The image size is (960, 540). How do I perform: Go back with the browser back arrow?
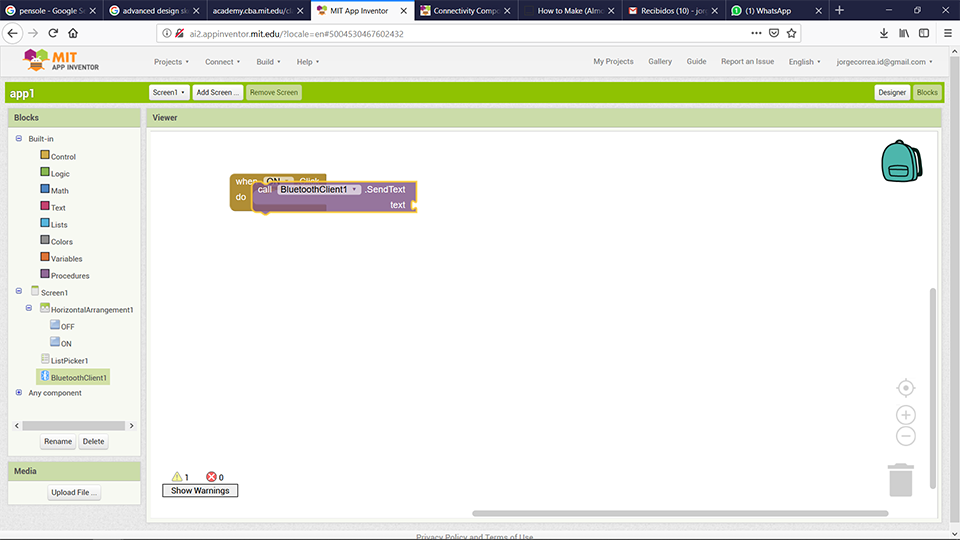coord(13,33)
